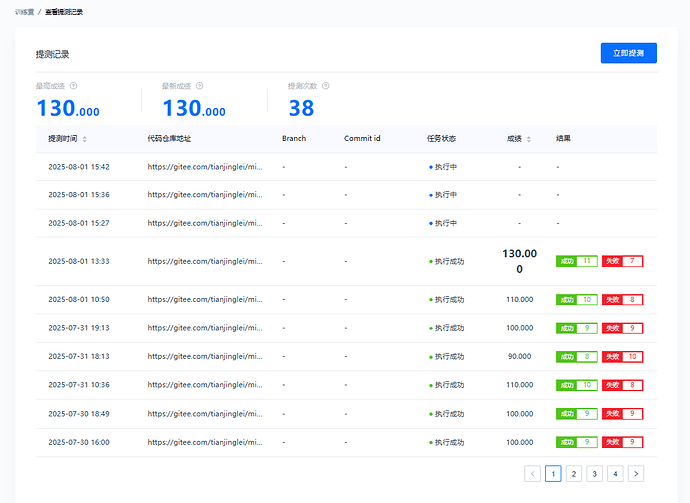Click the red 失败 7 tag

click(622, 261)
